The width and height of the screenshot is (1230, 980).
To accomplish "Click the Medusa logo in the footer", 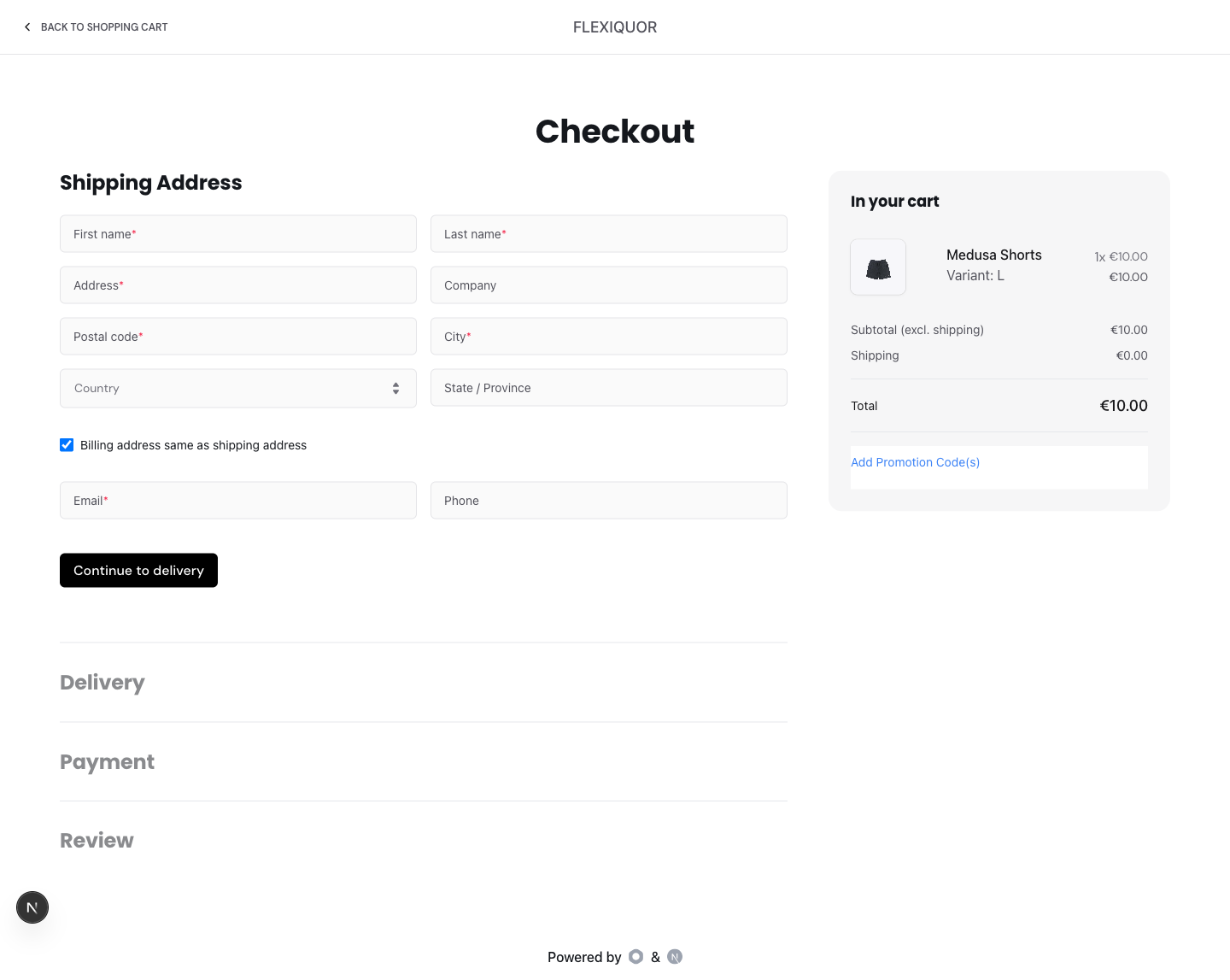I will pyautogui.click(x=635, y=957).
